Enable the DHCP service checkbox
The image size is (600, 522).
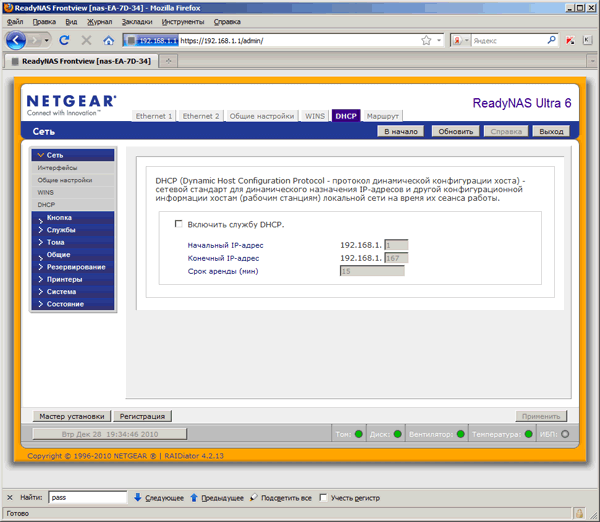pos(178,223)
